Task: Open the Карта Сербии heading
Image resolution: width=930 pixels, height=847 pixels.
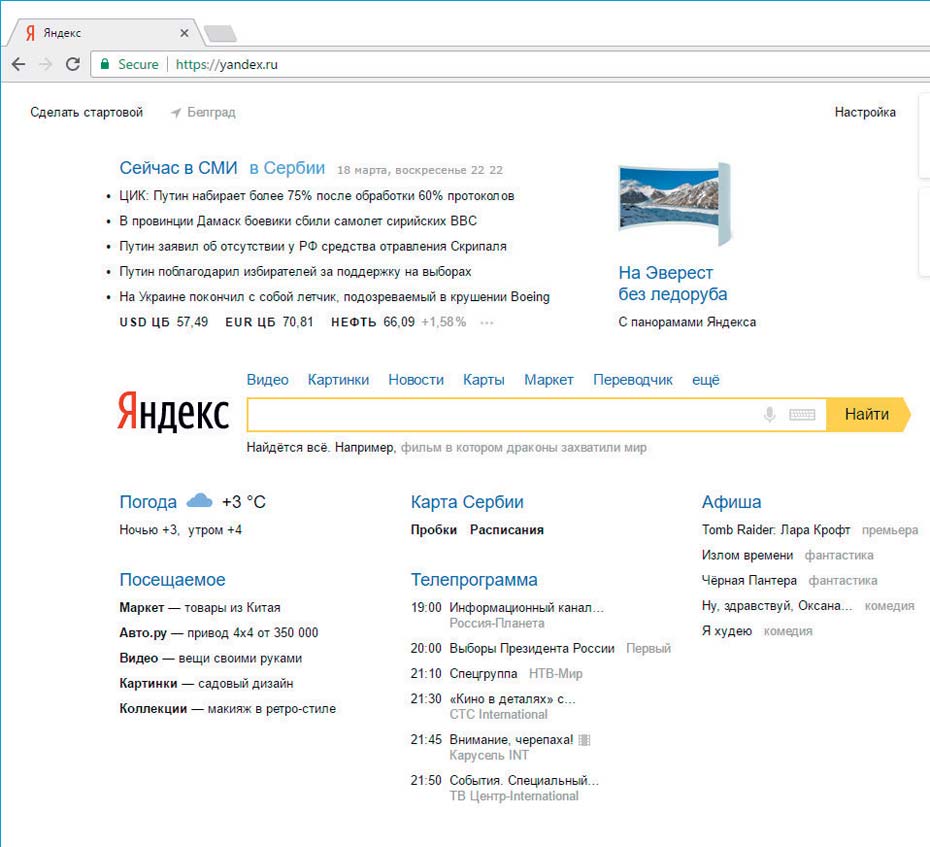Action: coord(467,502)
